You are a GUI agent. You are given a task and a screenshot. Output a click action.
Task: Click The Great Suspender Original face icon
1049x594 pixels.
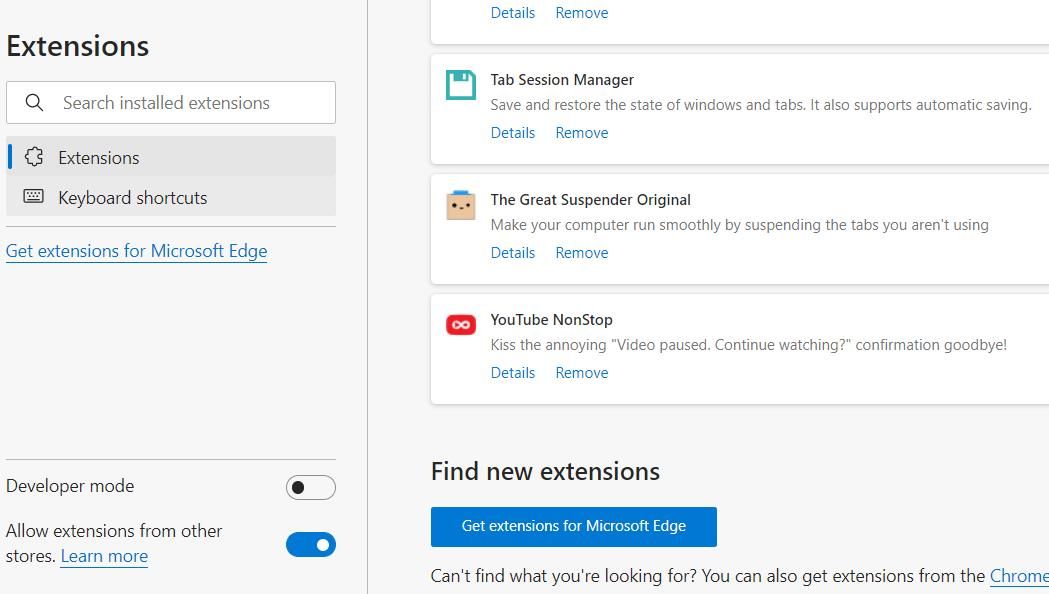(x=461, y=205)
